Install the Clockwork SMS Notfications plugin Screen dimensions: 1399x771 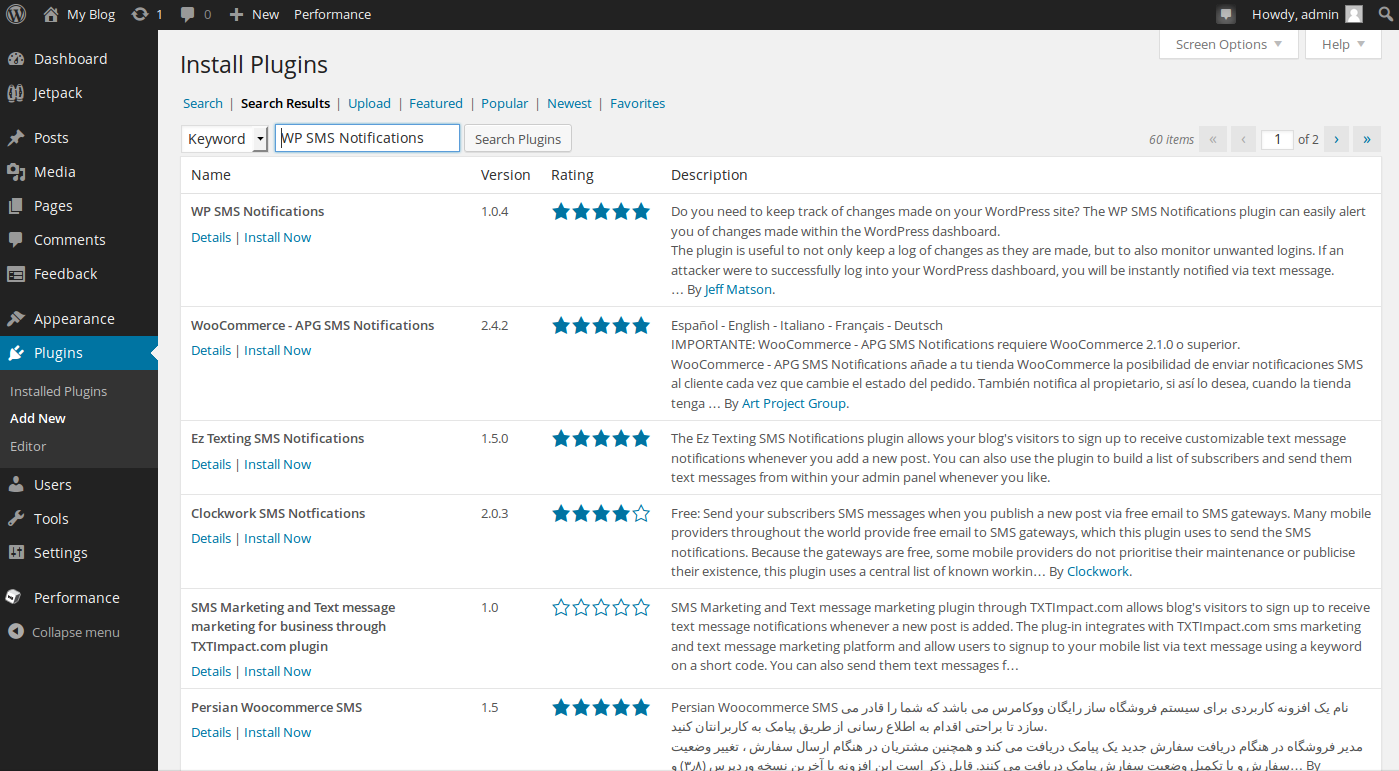(277, 538)
